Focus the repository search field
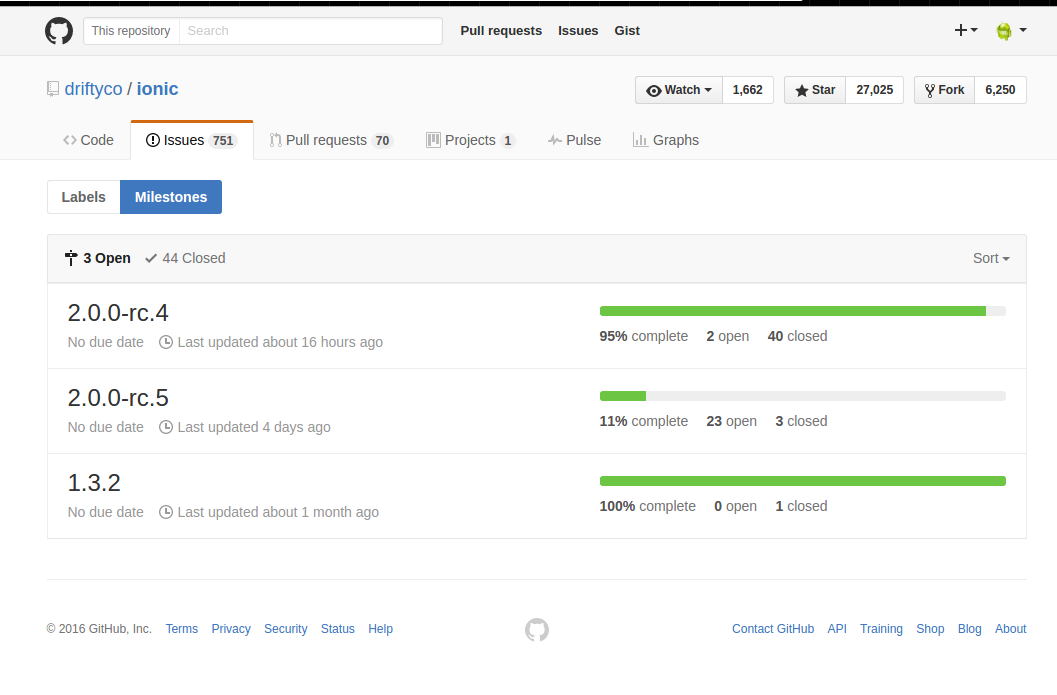The height and width of the screenshot is (695, 1057). [311, 31]
